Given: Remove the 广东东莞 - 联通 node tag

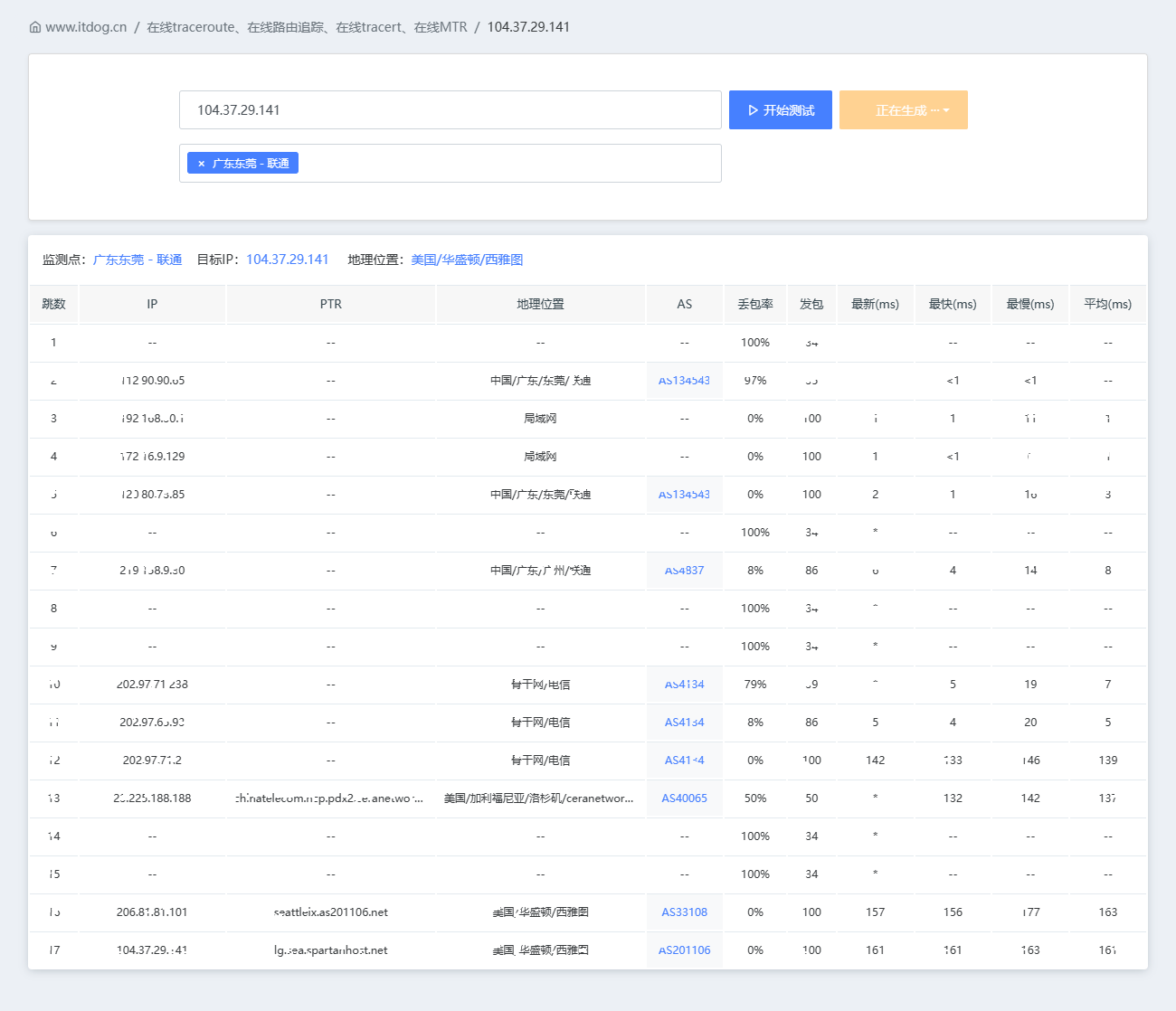Looking at the screenshot, I should click(201, 164).
